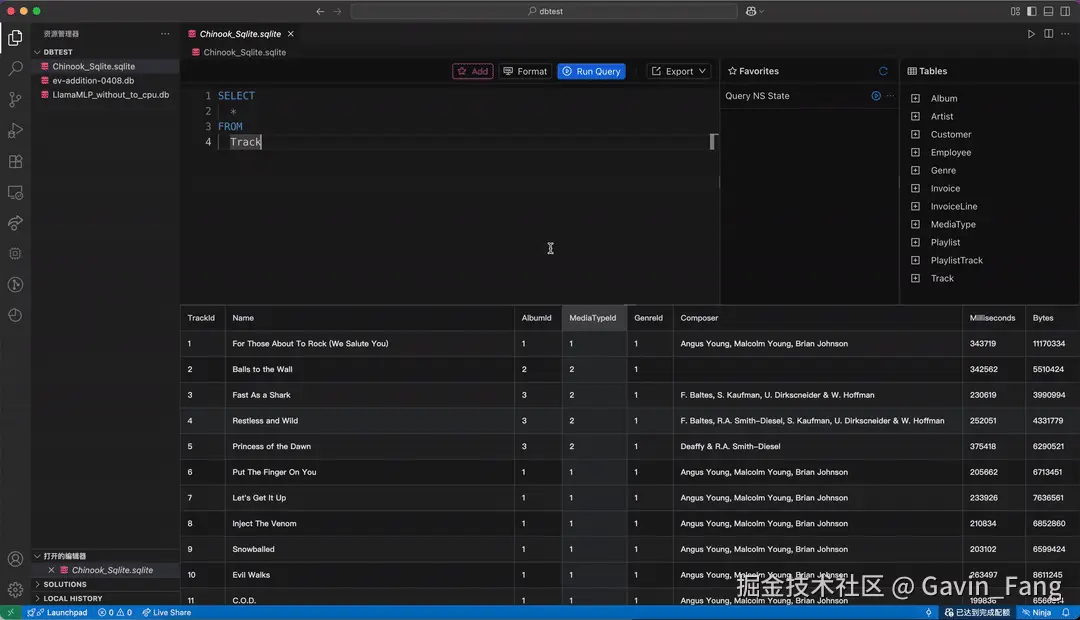This screenshot has height=620, width=1080.
Task: Open the Accounts icon in activity bar
Action: click(x=15, y=559)
